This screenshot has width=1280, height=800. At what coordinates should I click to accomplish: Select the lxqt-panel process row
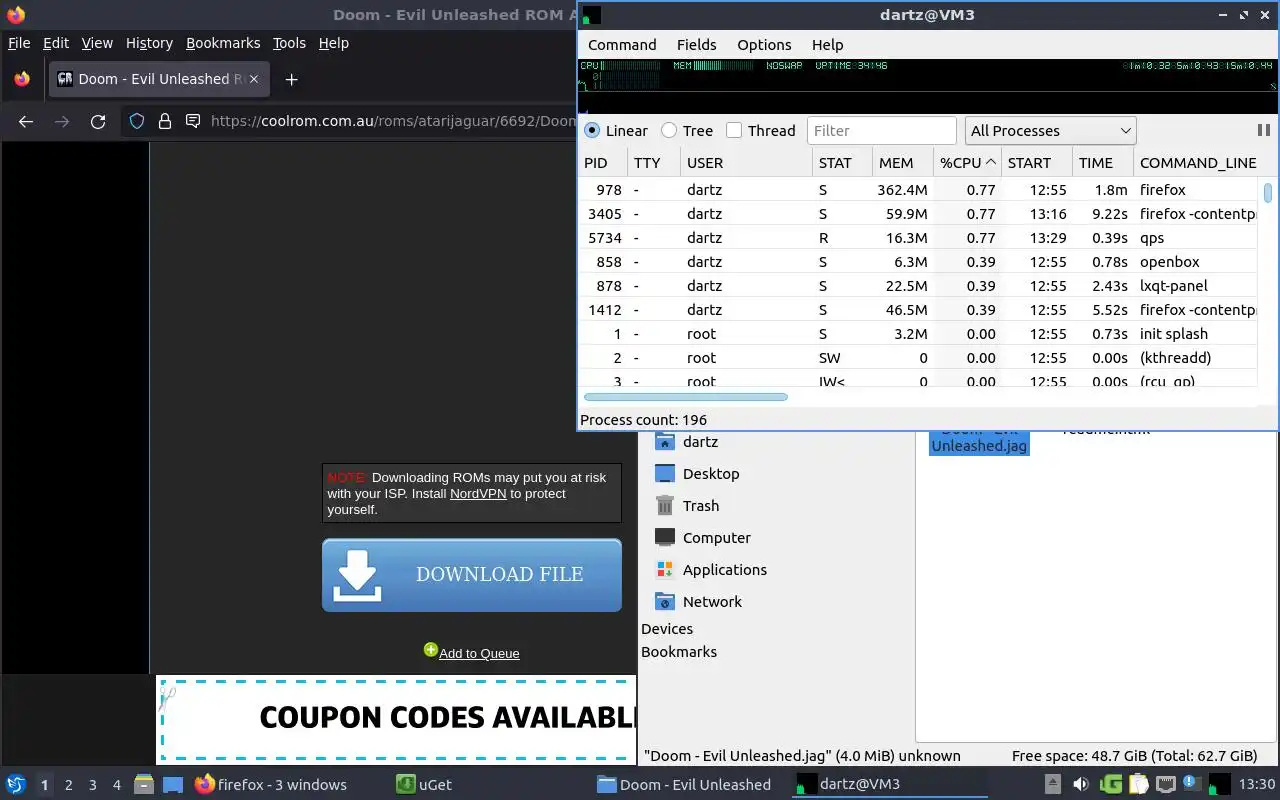918,286
